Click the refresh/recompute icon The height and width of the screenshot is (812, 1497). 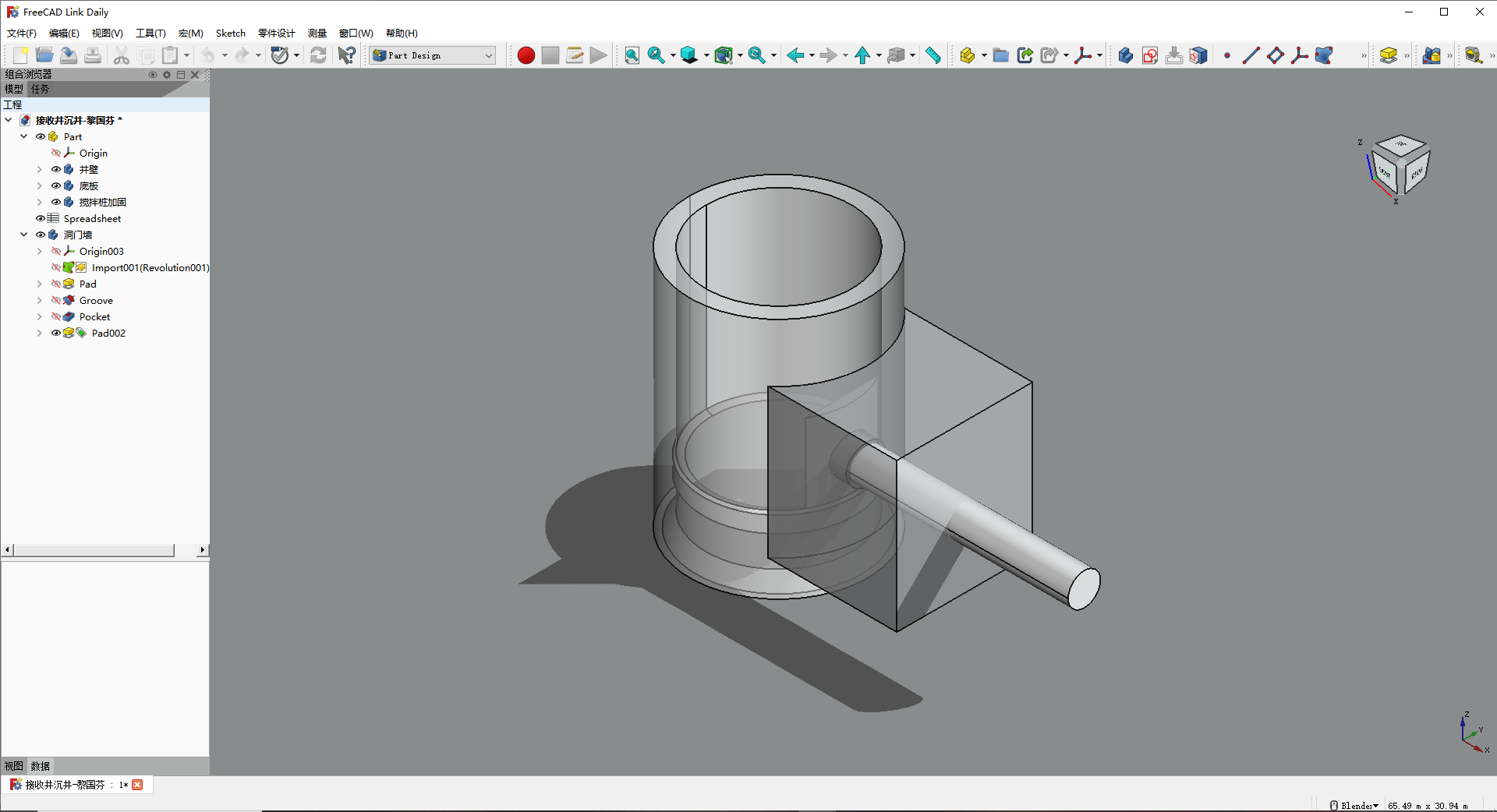pos(318,55)
